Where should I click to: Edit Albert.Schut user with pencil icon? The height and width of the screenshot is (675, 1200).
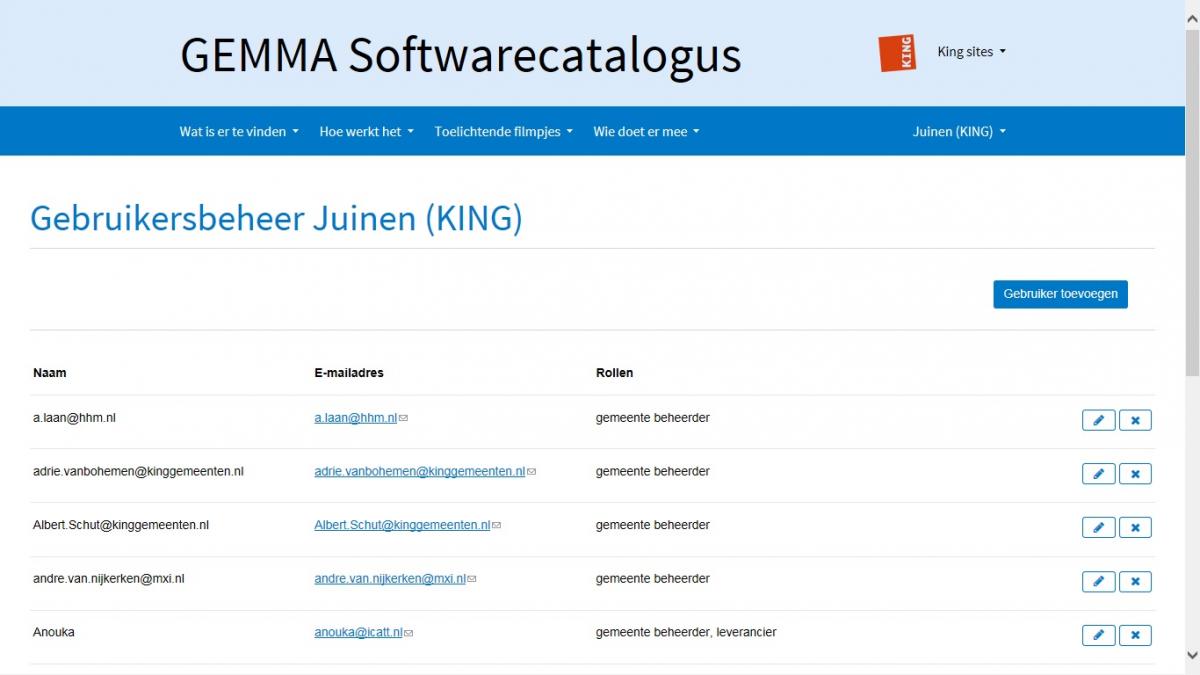click(1098, 527)
